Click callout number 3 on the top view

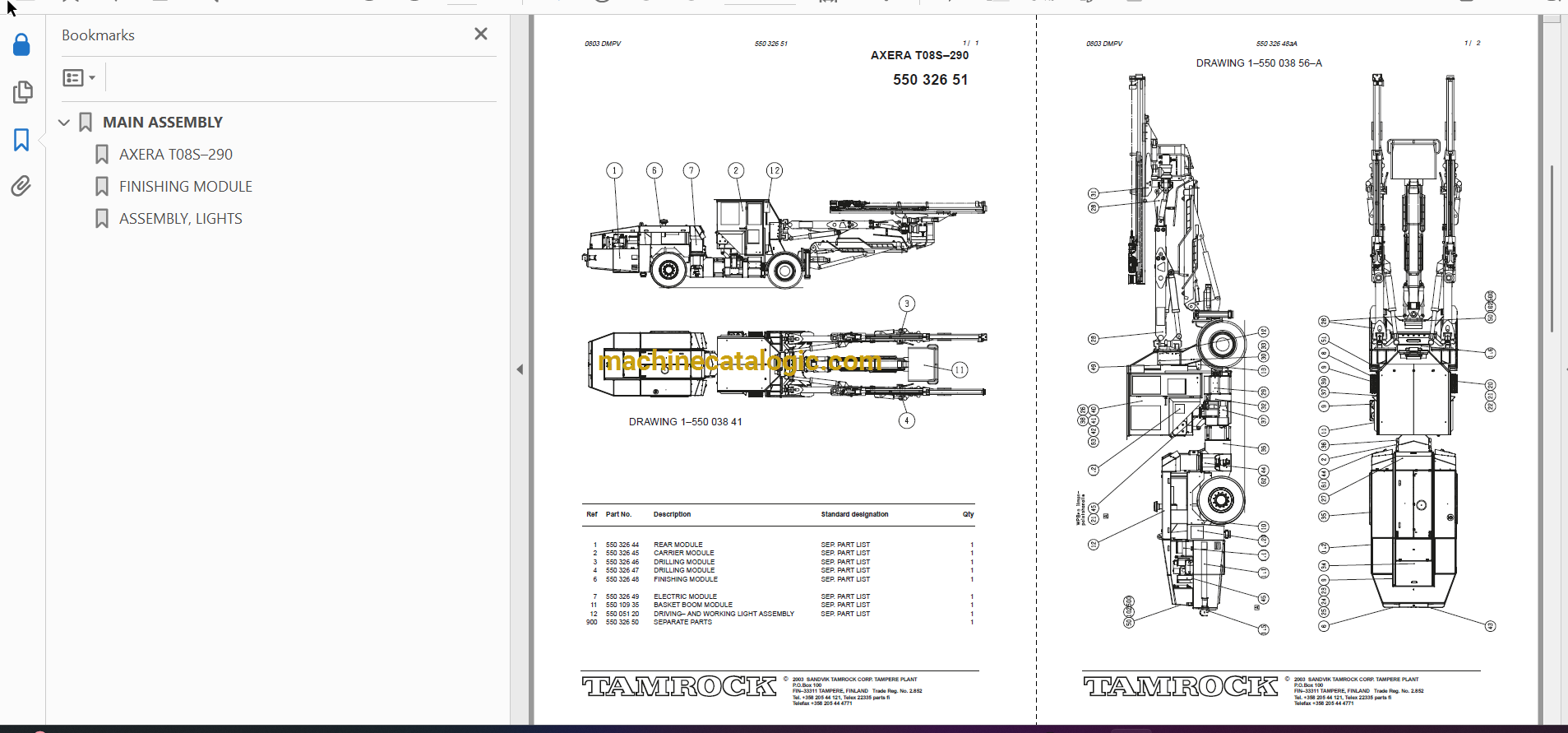click(907, 304)
